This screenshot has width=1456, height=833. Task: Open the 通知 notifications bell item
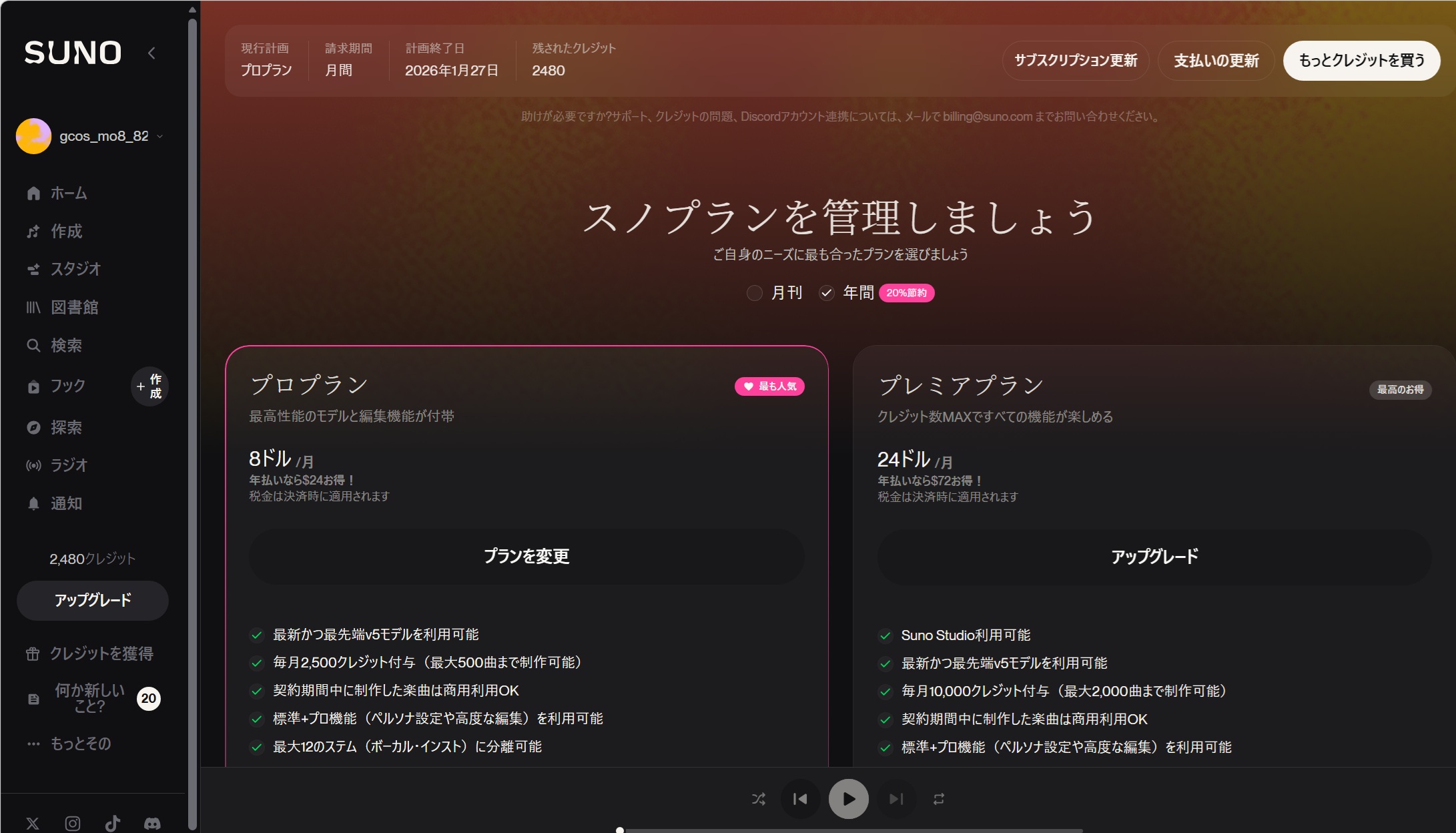(x=66, y=503)
